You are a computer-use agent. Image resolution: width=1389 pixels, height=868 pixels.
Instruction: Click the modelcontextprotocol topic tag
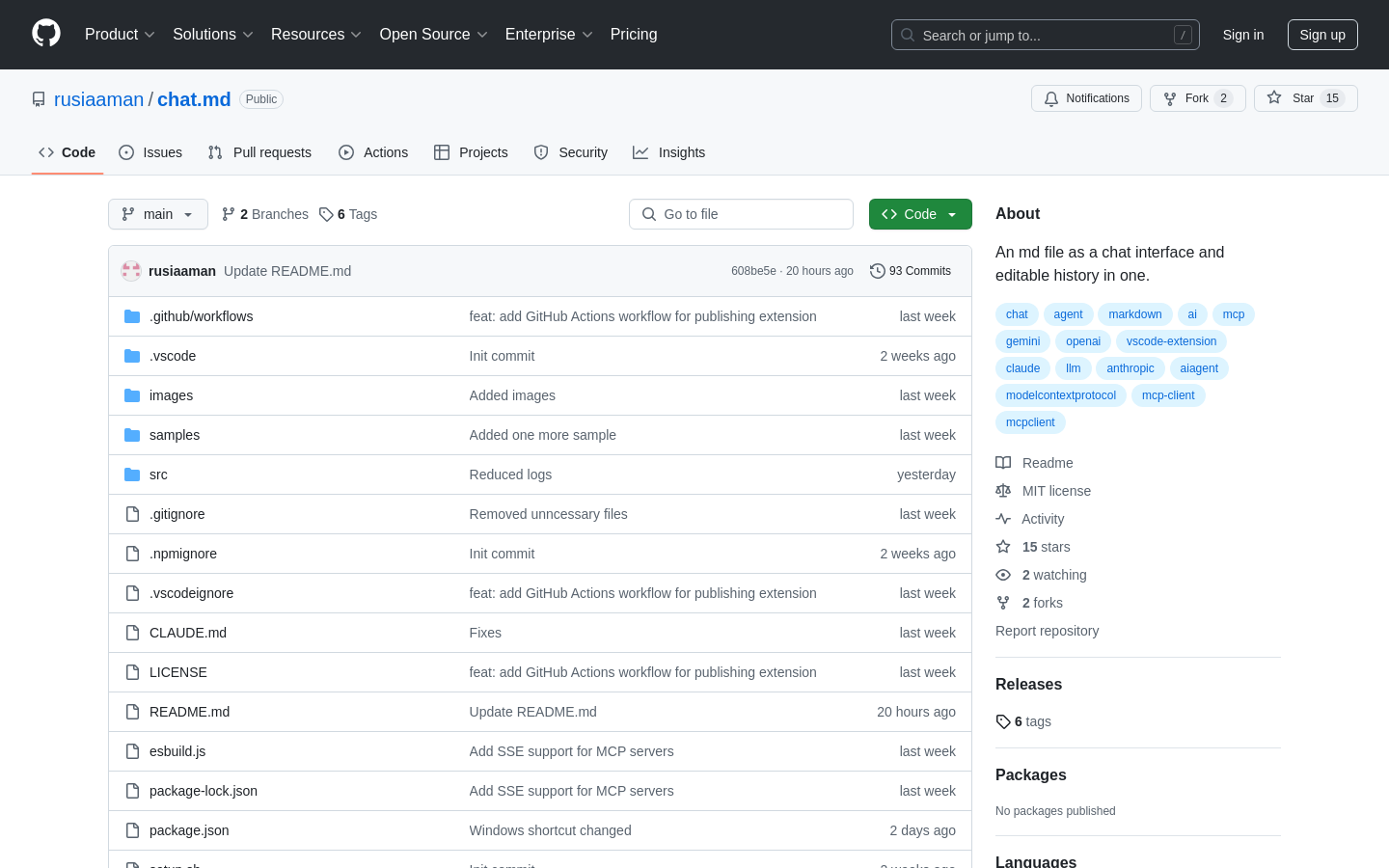(x=1061, y=395)
